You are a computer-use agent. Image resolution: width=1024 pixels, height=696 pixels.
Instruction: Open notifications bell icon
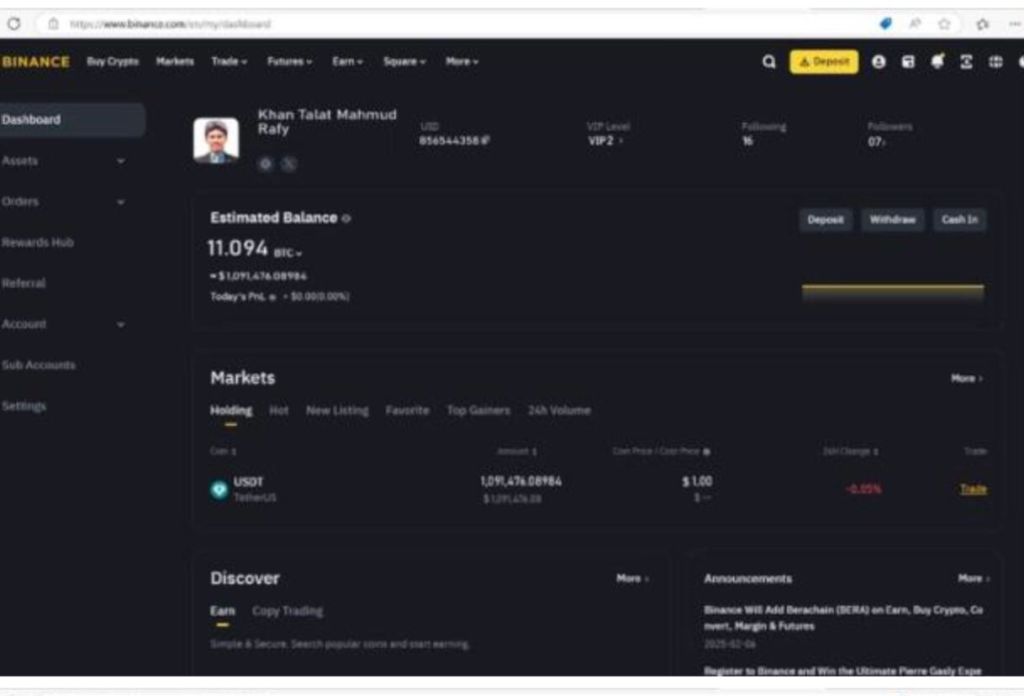point(937,62)
